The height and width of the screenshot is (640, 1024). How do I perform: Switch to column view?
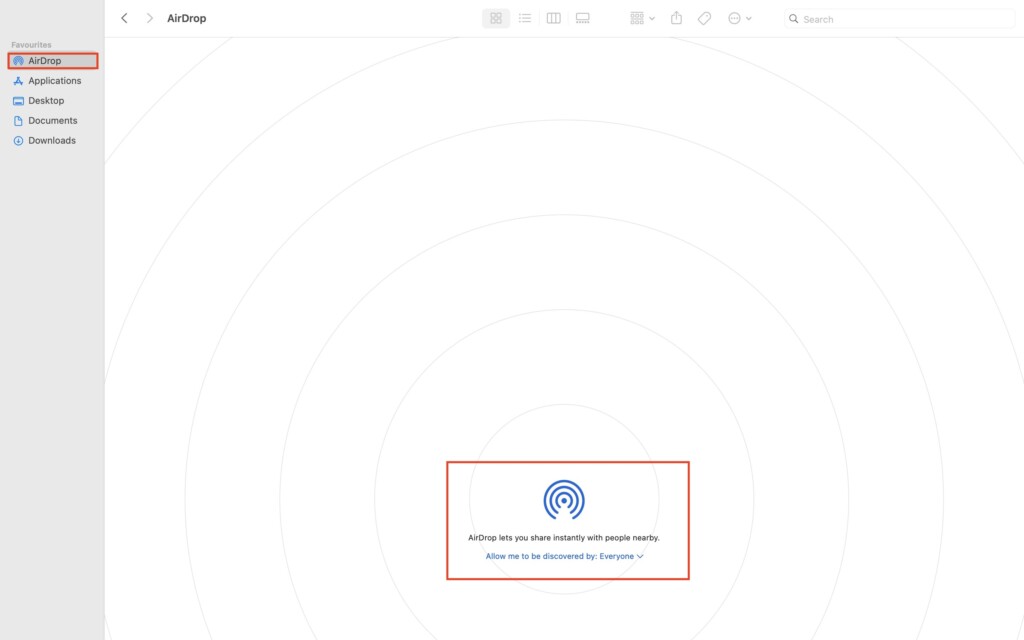[x=553, y=18]
